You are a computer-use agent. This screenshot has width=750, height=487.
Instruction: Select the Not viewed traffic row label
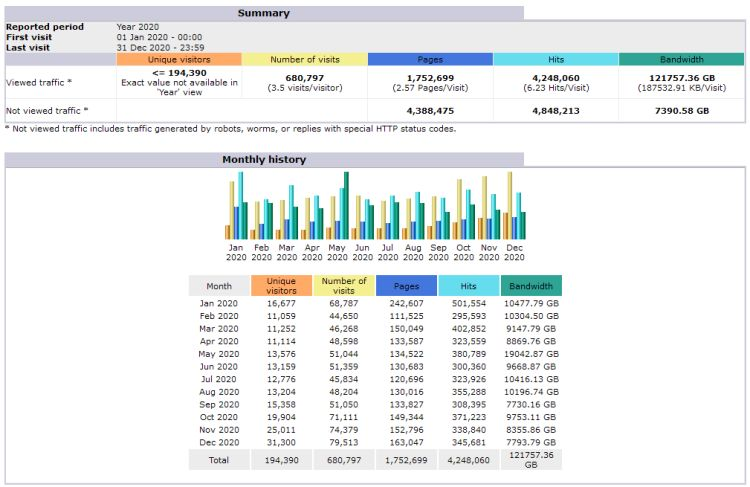47,110
